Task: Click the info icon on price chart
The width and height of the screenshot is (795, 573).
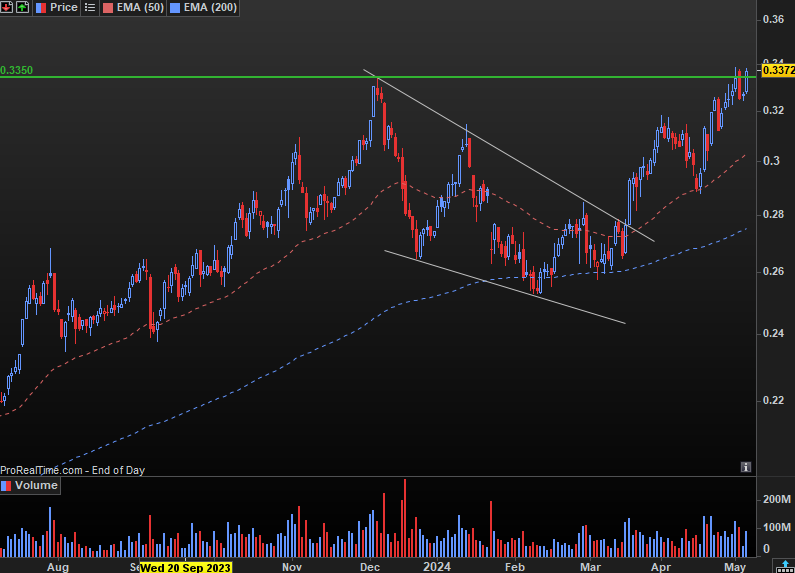Action: click(x=745, y=467)
